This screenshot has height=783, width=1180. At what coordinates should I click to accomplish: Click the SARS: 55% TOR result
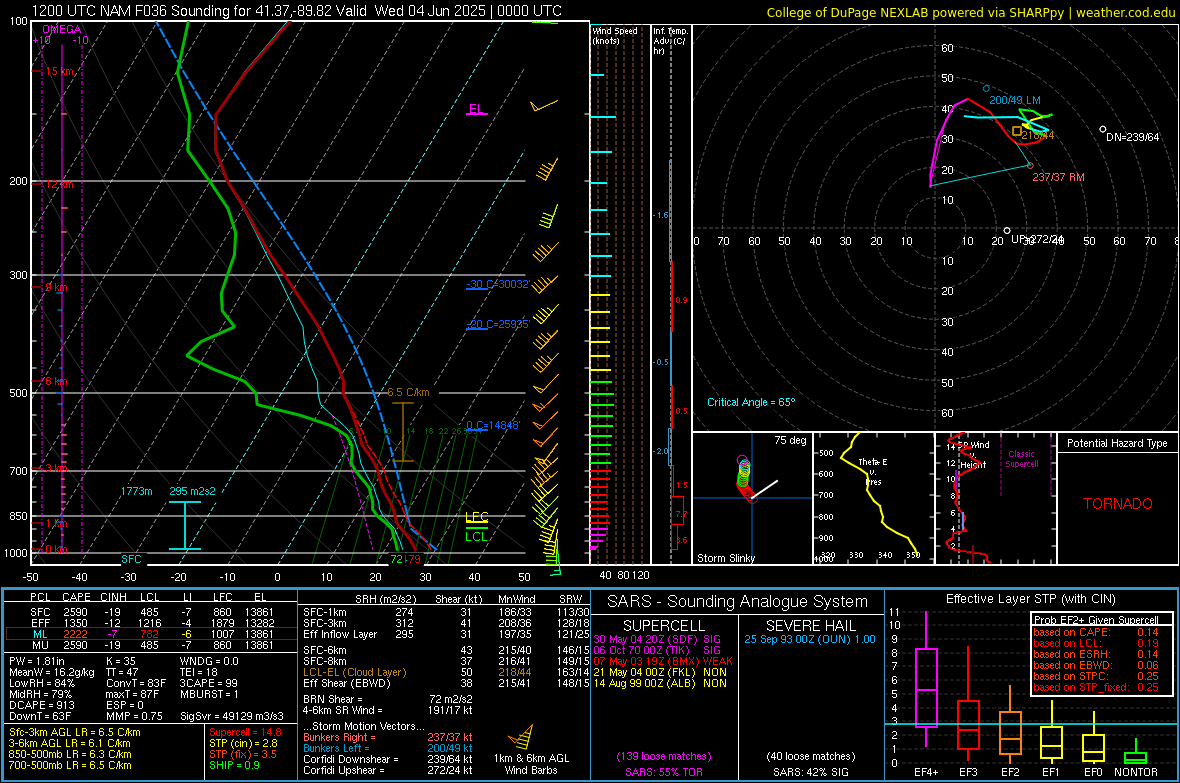(x=663, y=772)
